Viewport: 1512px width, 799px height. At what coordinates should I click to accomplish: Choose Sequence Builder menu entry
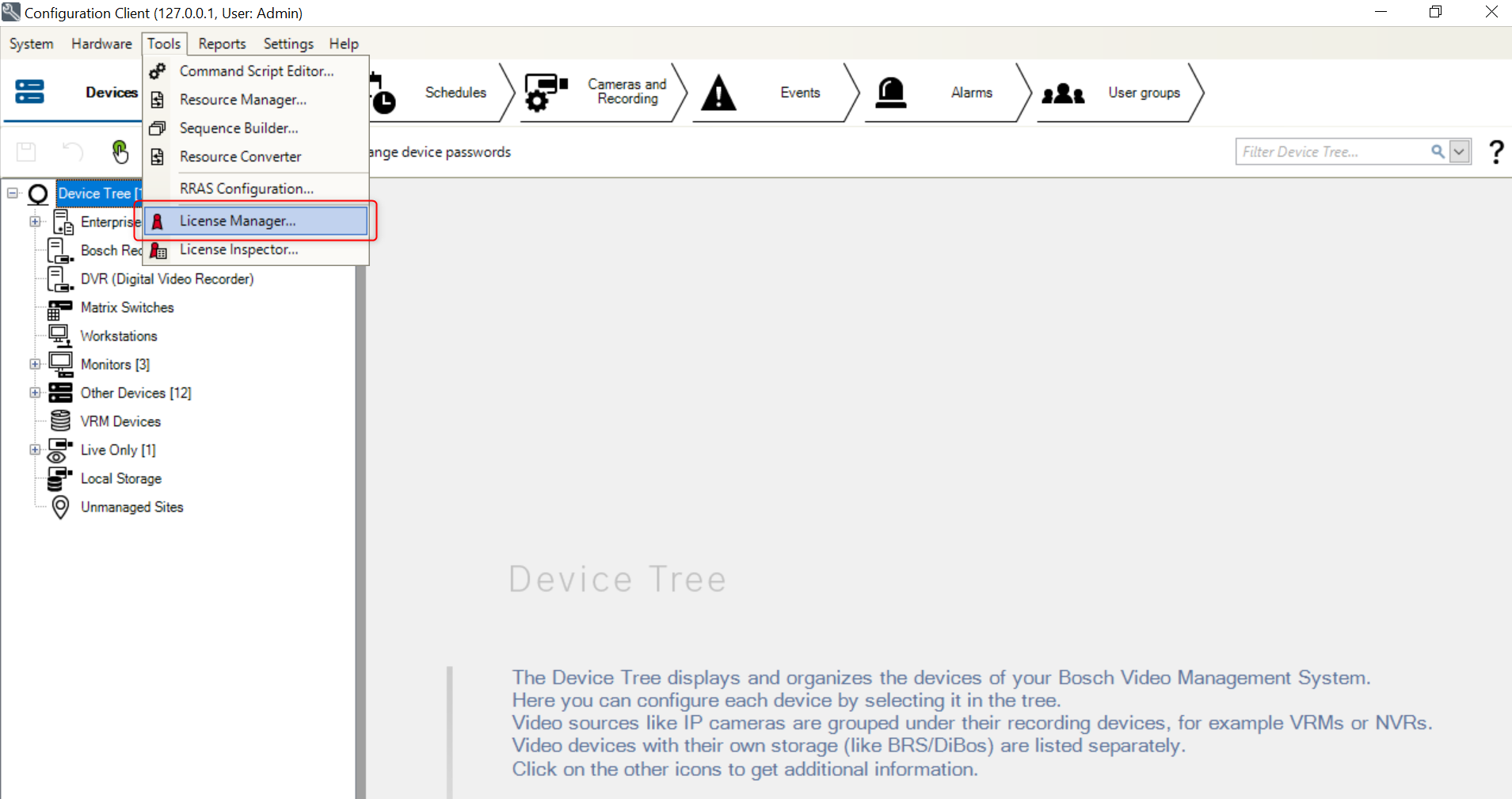(257, 128)
